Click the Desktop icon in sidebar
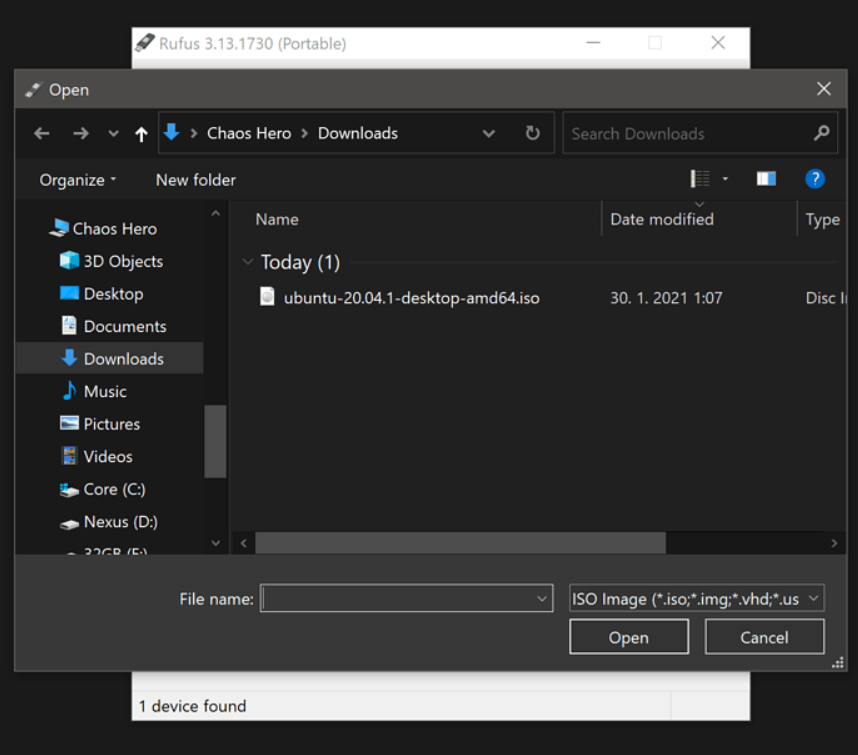 coord(69,293)
